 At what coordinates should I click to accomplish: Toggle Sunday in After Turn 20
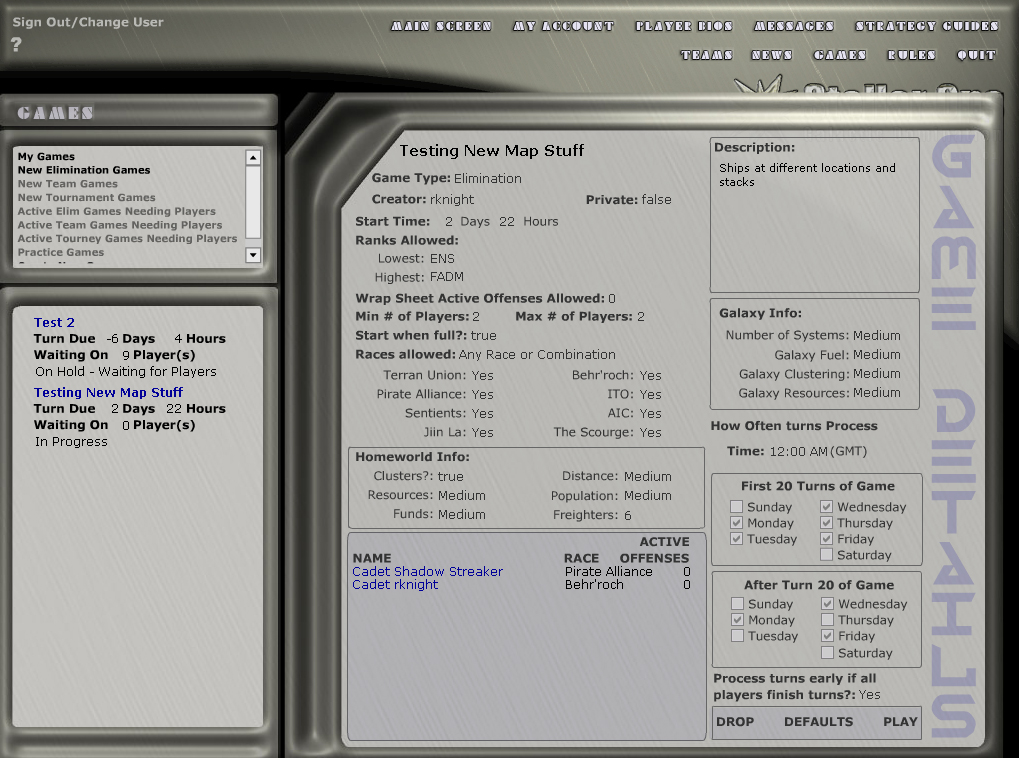[x=737, y=604]
